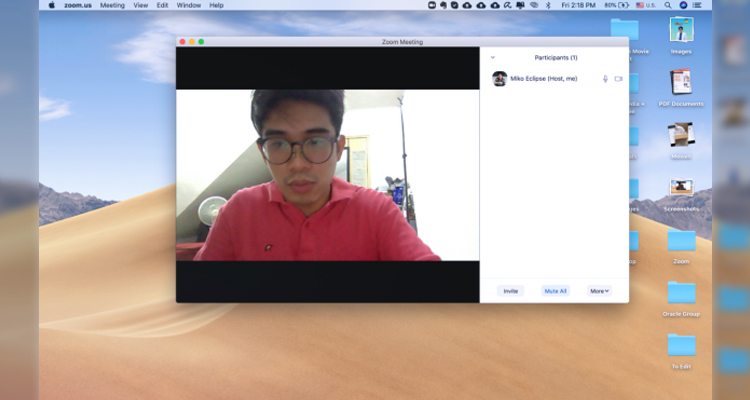Screen dimensions: 750x400
Task: Click the Zoom Meeting window title bar
Action: click(x=402, y=42)
